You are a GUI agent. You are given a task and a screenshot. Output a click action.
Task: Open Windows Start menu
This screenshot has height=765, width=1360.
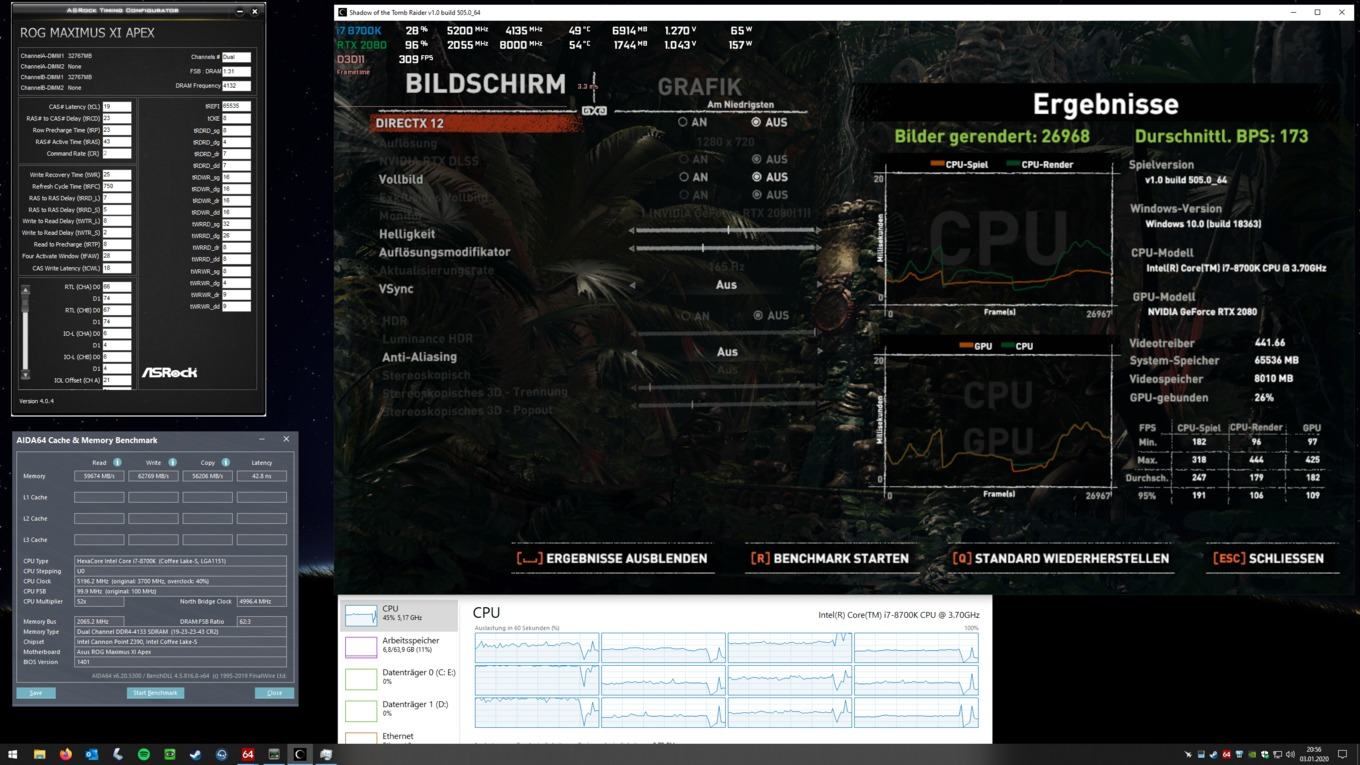click(13, 754)
